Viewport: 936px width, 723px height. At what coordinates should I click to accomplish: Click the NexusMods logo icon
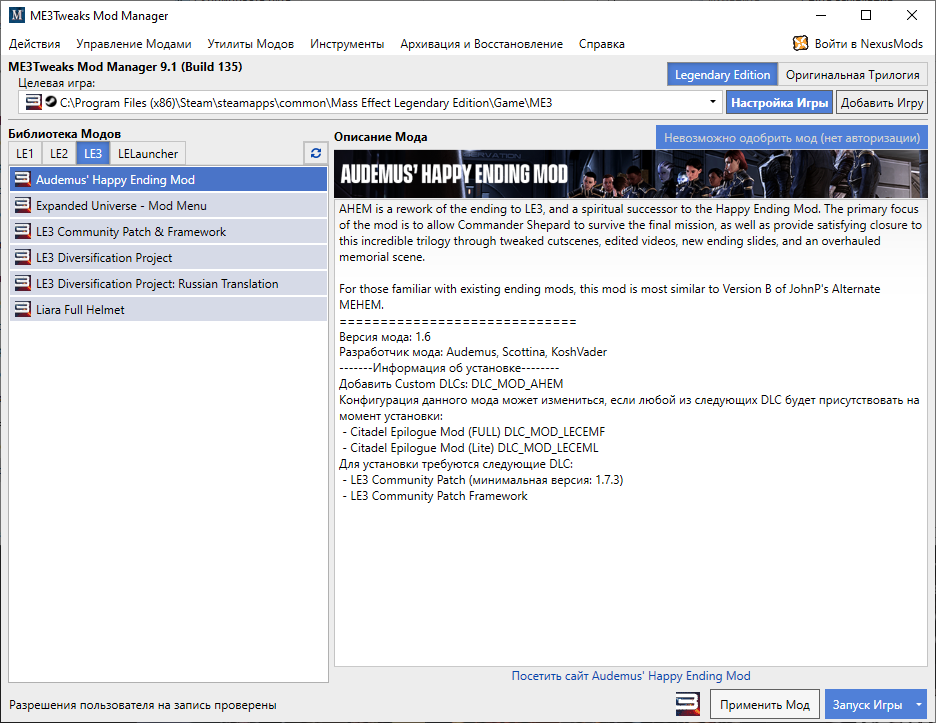pyautogui.click(x=800, y=43)
